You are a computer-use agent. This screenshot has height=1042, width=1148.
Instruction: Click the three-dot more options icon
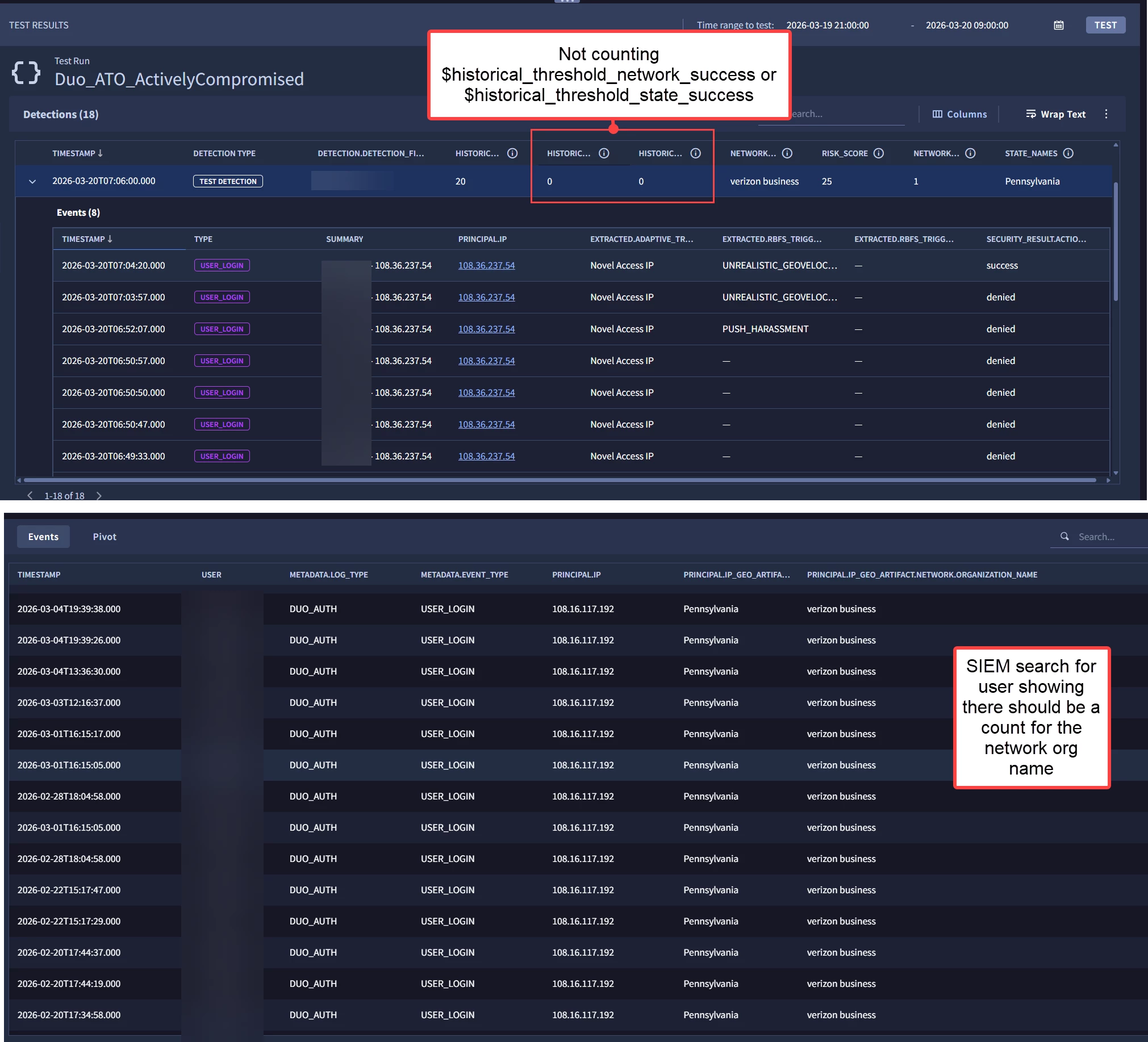pos(1106,114)
